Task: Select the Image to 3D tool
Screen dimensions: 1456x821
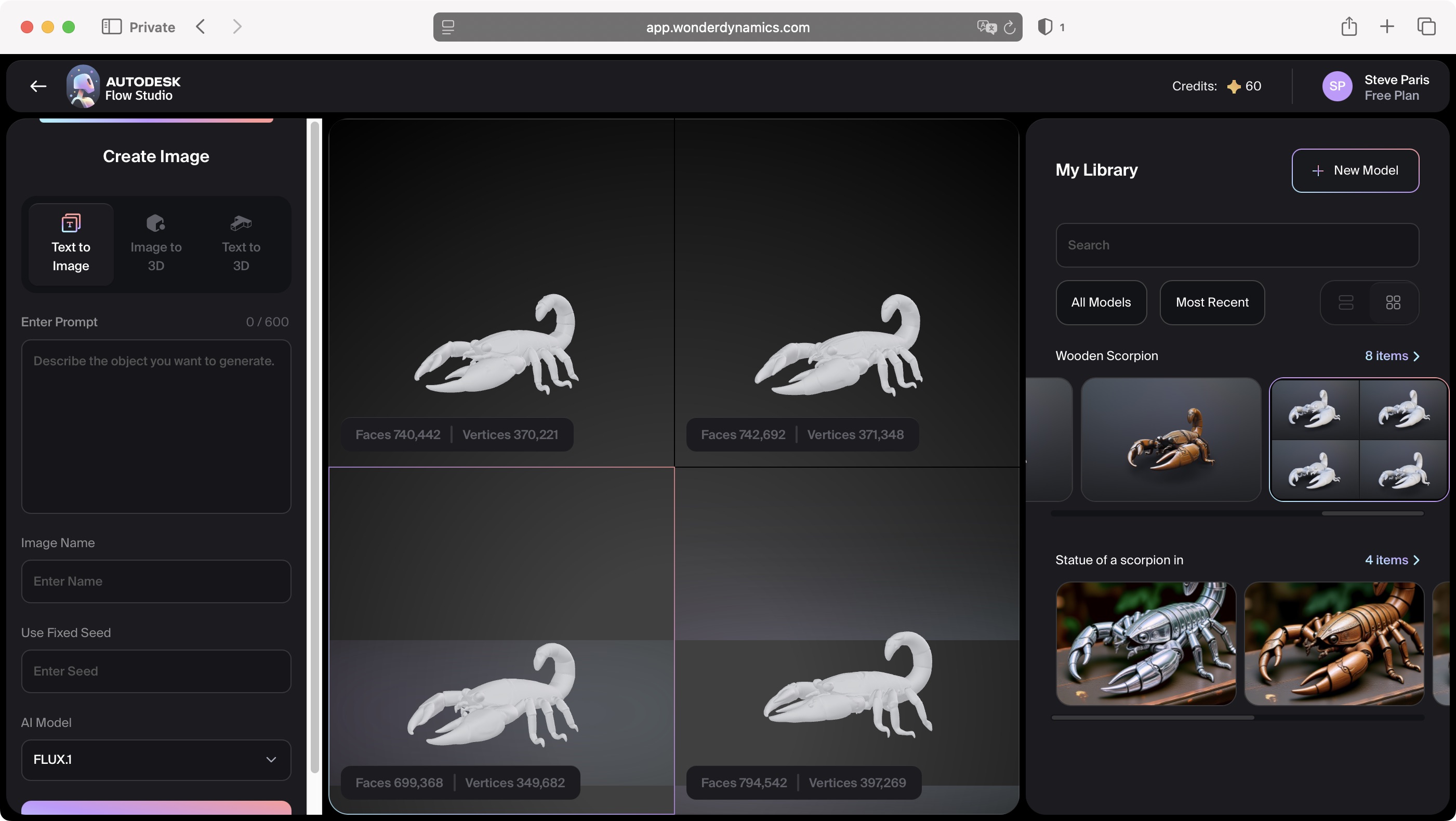Action: tap(155, 243)
